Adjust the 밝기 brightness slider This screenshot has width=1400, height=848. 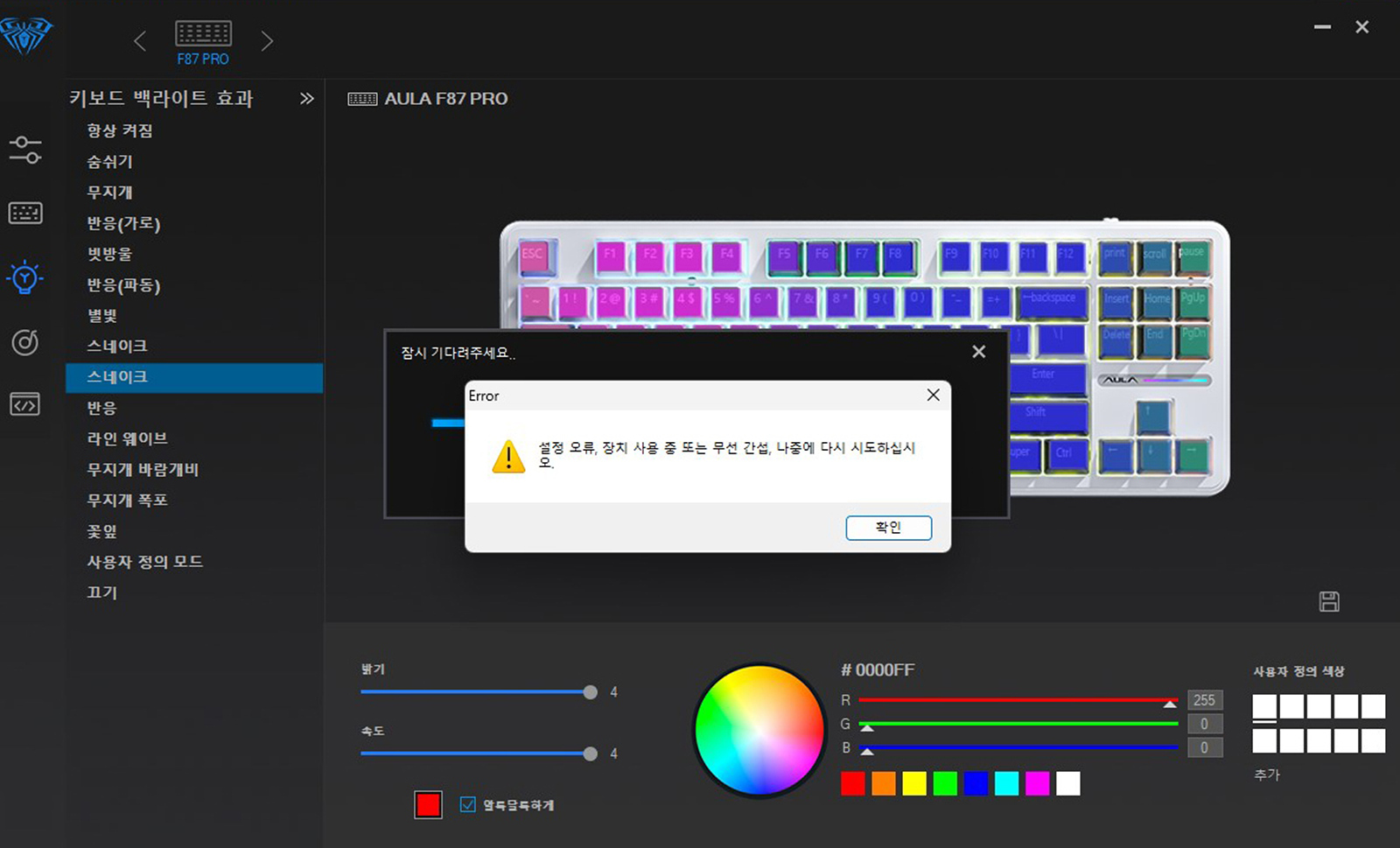[x=479, y=692]
